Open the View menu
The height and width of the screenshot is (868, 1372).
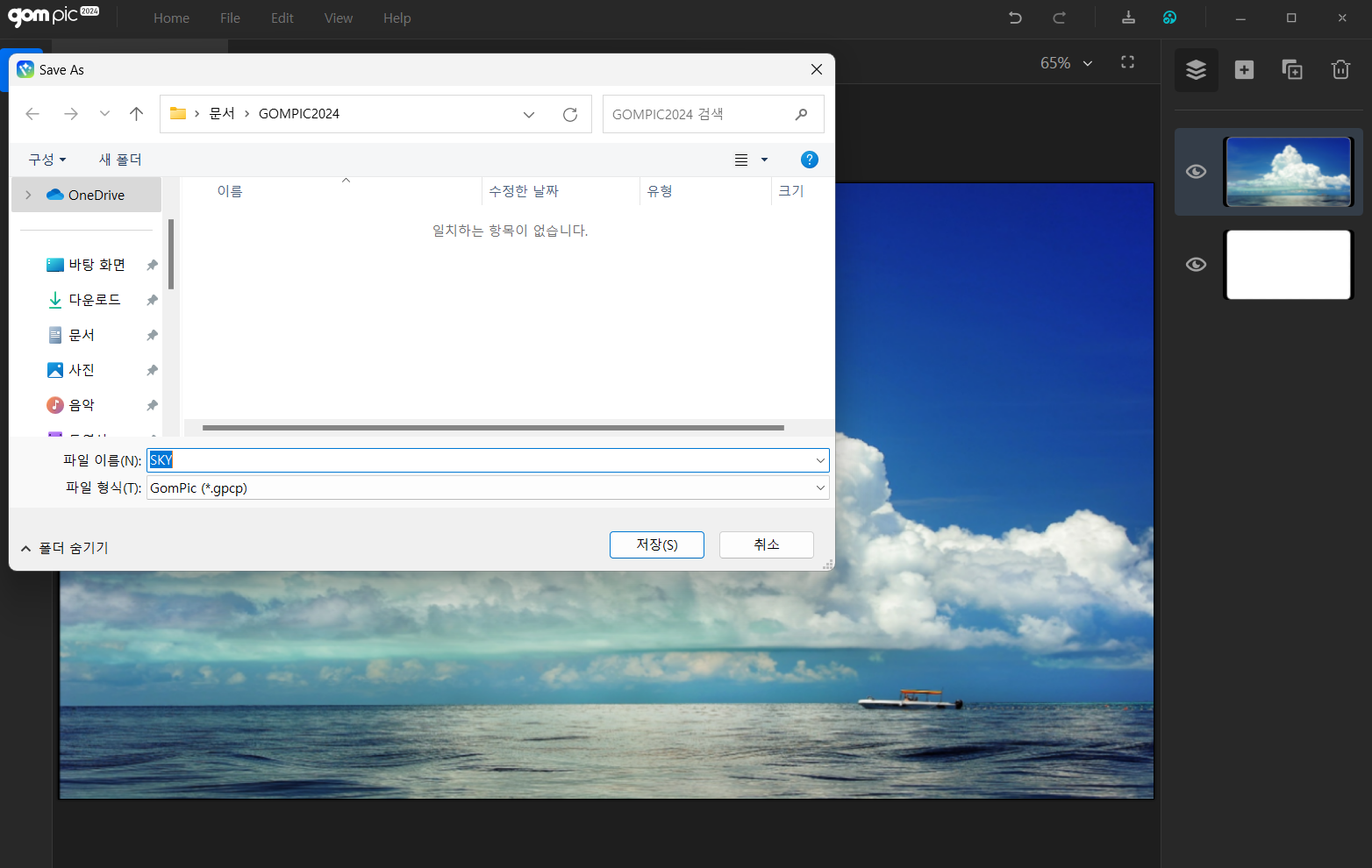pyautogui.click(x=338, y=18)
